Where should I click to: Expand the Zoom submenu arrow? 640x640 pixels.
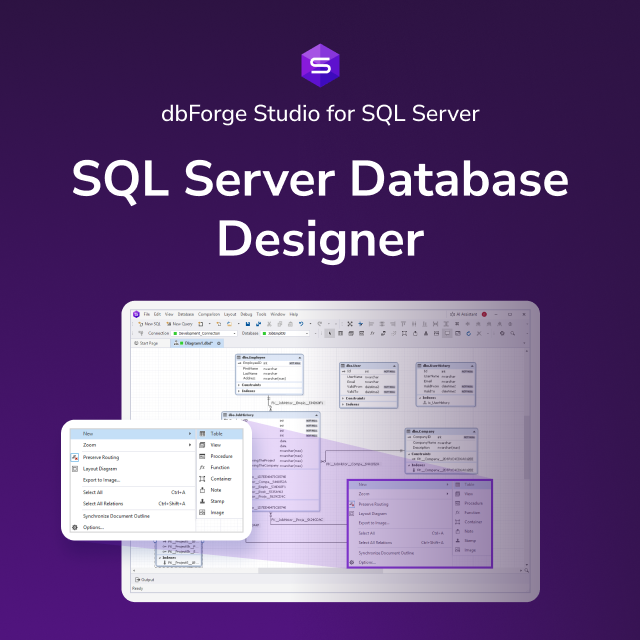[190, 445]
